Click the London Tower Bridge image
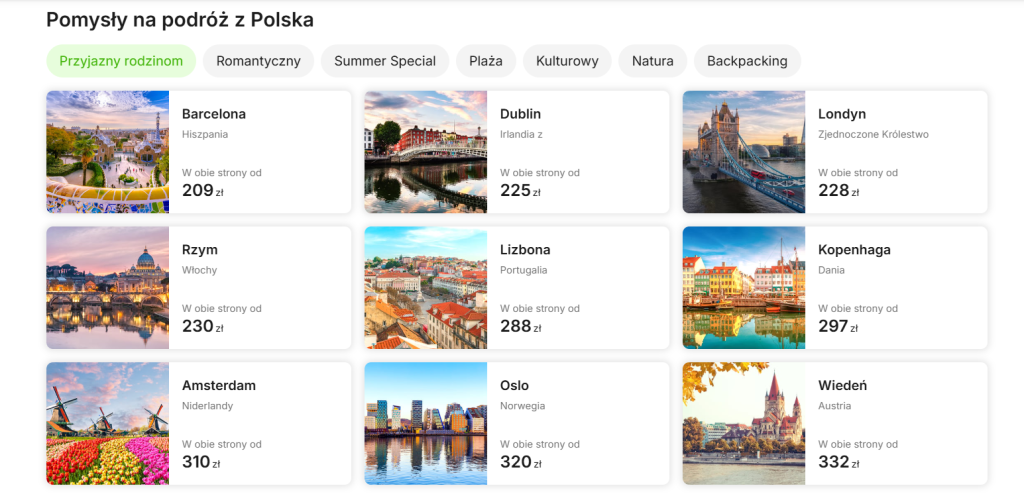 (743, 152)
